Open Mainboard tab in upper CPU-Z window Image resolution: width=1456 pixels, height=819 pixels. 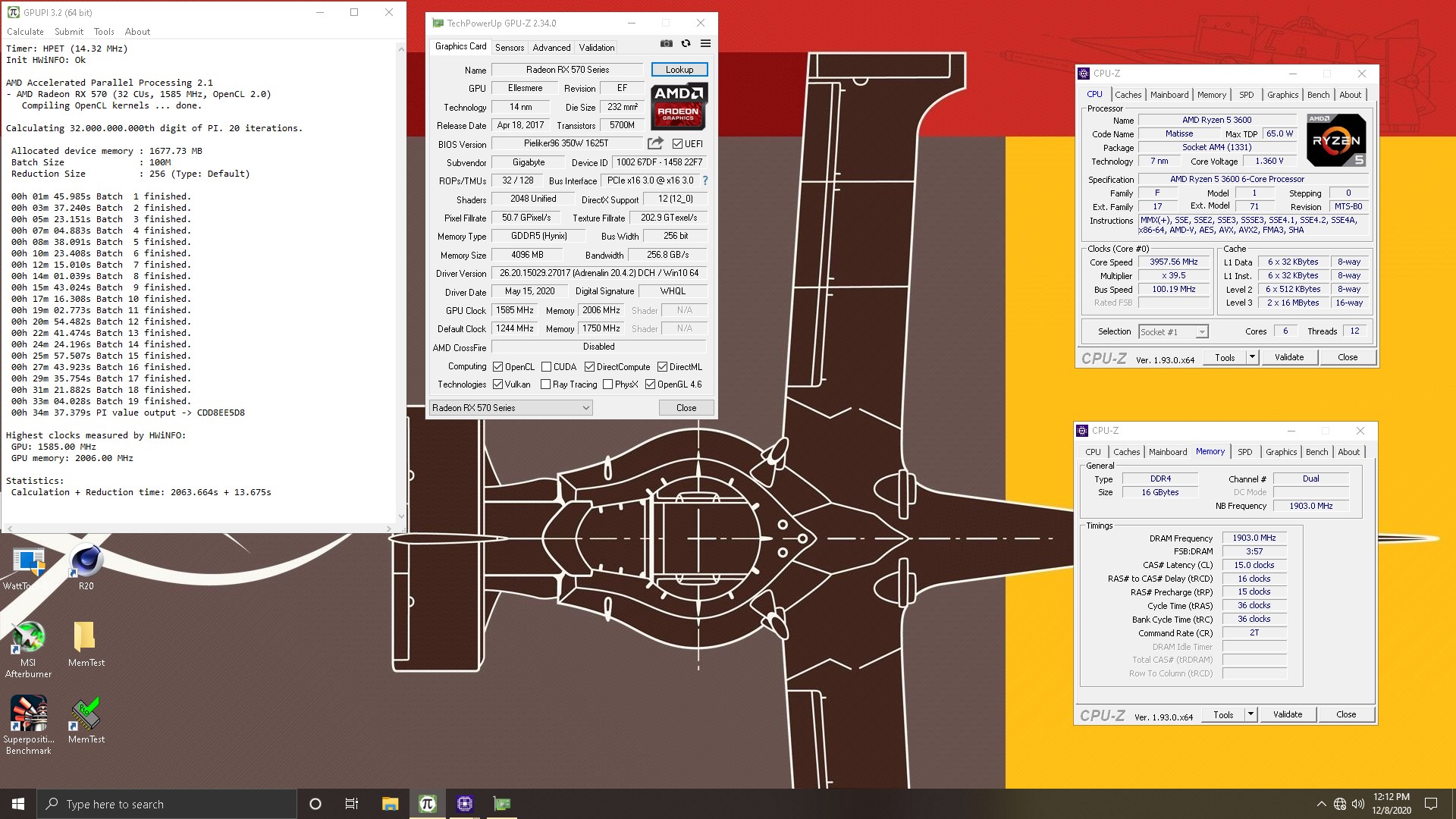1169,95
